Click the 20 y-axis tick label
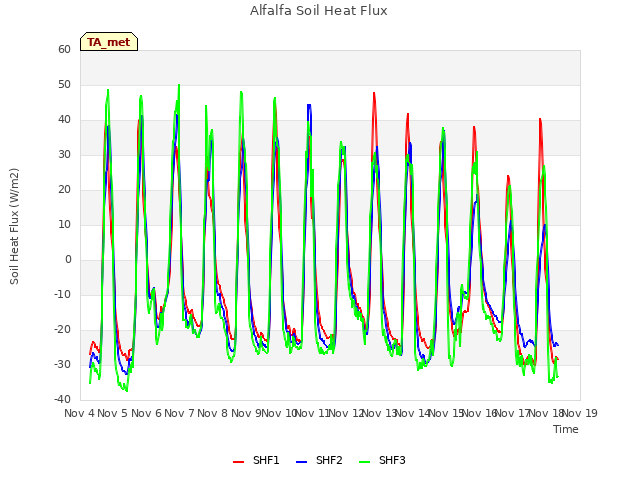 point(64,189)
